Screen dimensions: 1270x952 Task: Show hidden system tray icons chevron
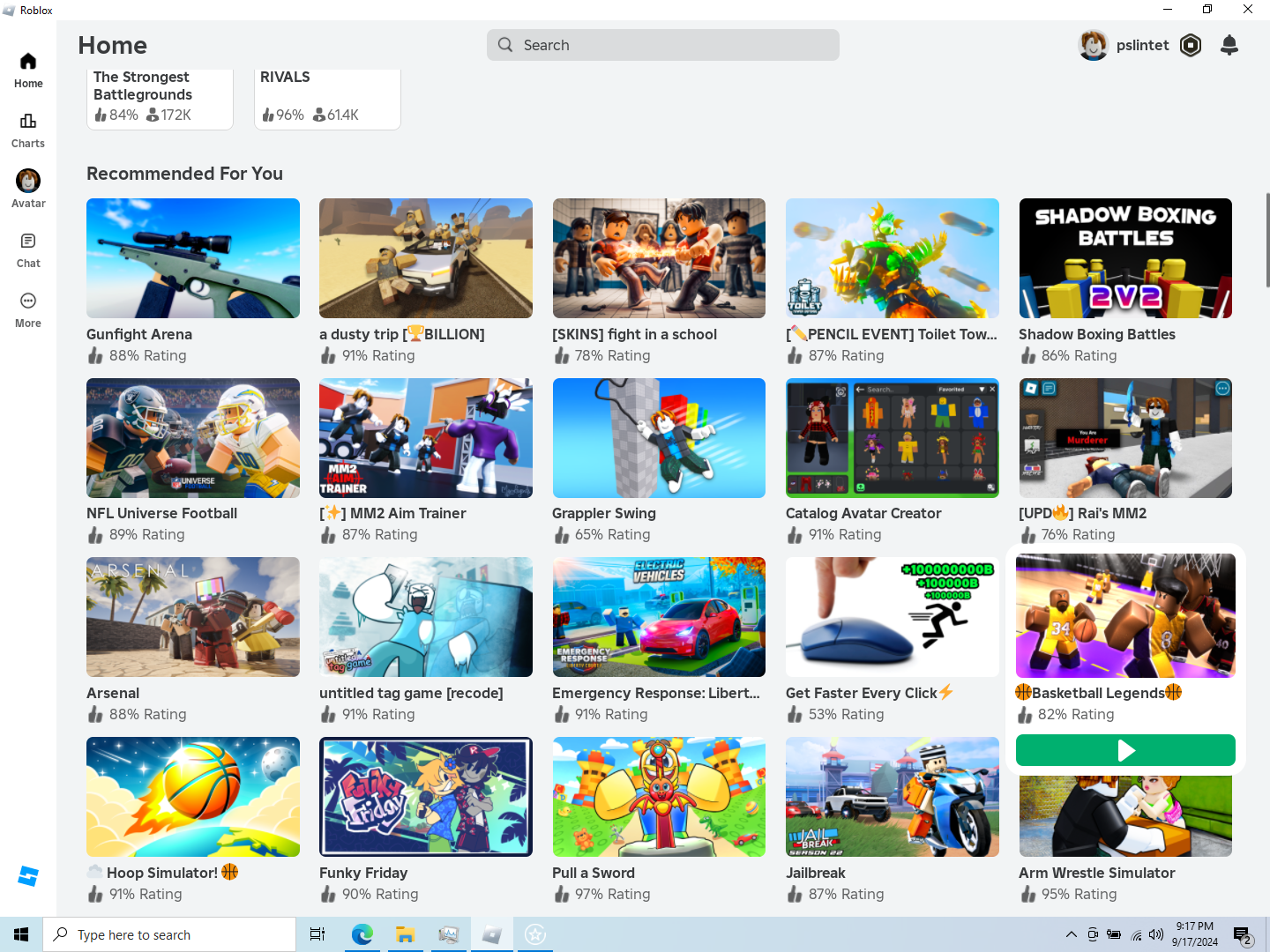[1071, 934]
